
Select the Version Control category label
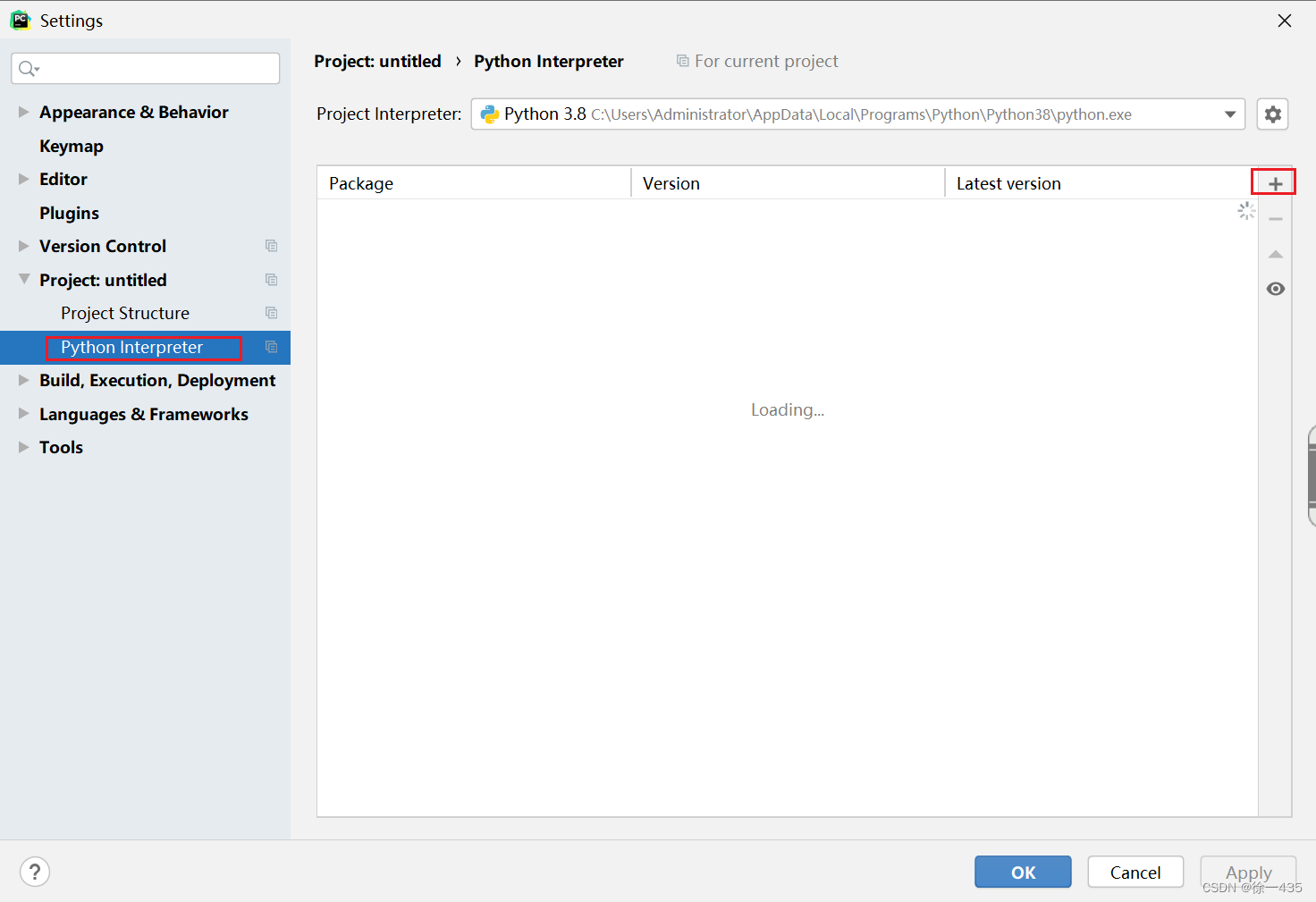click(x=103, y=246)
